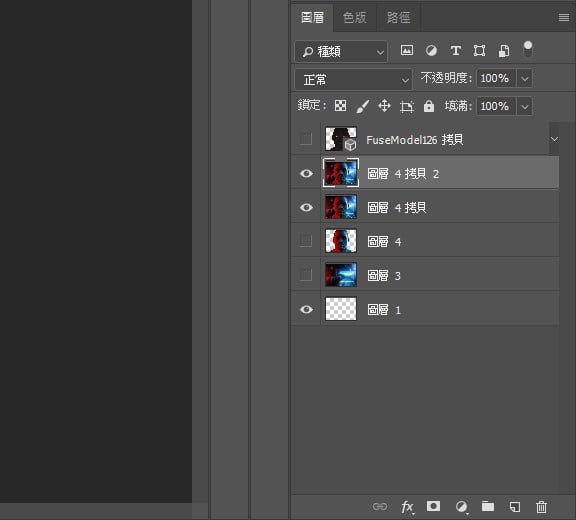
Task: Delete layer with trash icon
Action: tap(541, 507)
